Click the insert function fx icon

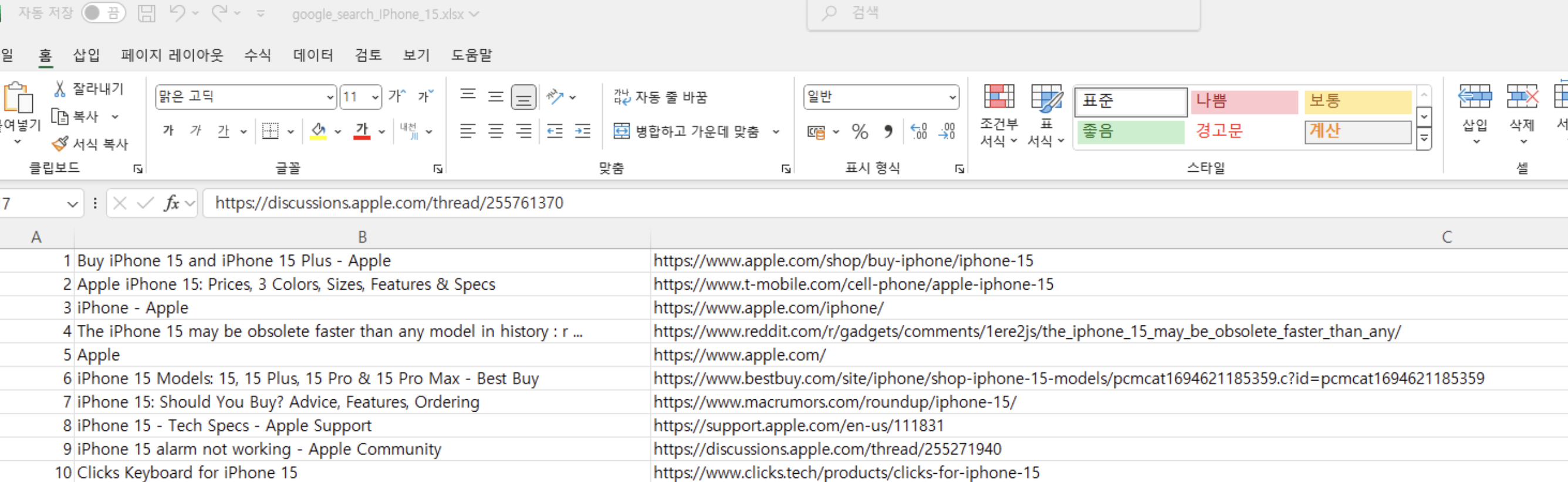(172, 203)
